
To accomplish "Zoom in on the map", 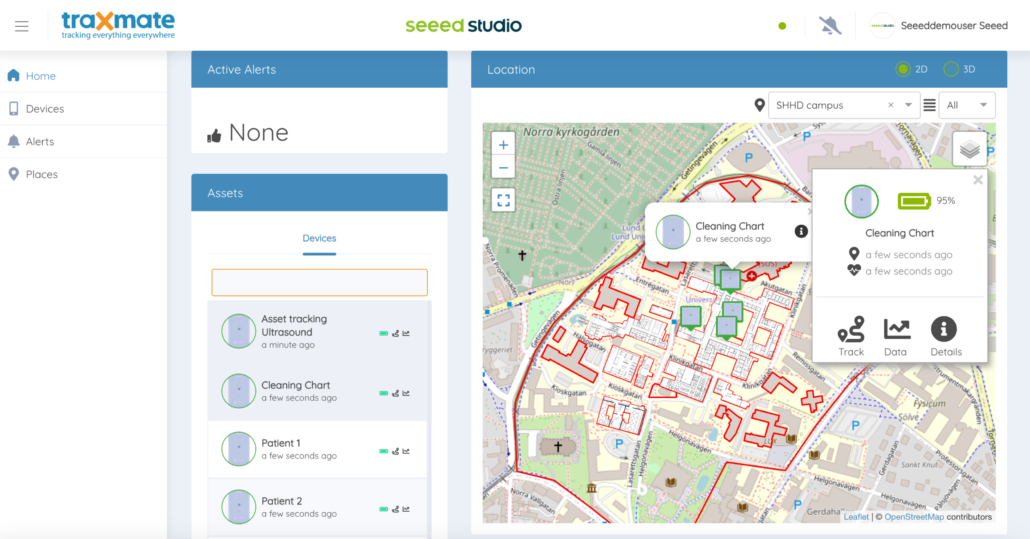I will pos(503,144).
